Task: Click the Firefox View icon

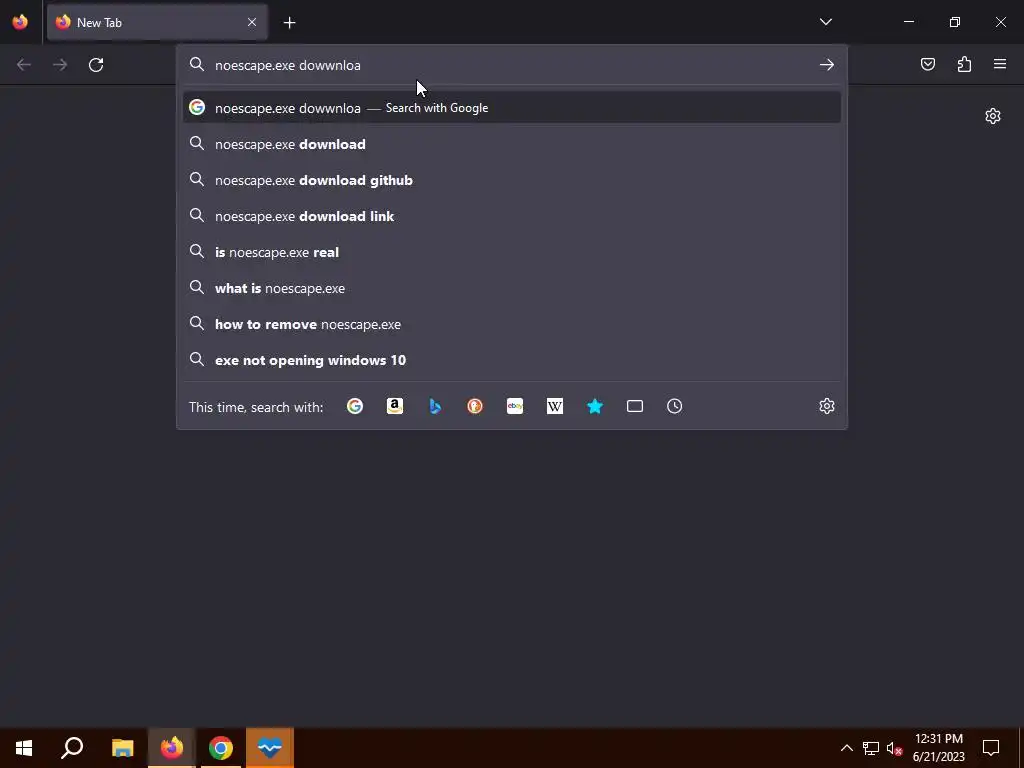Action: [20, 22]
